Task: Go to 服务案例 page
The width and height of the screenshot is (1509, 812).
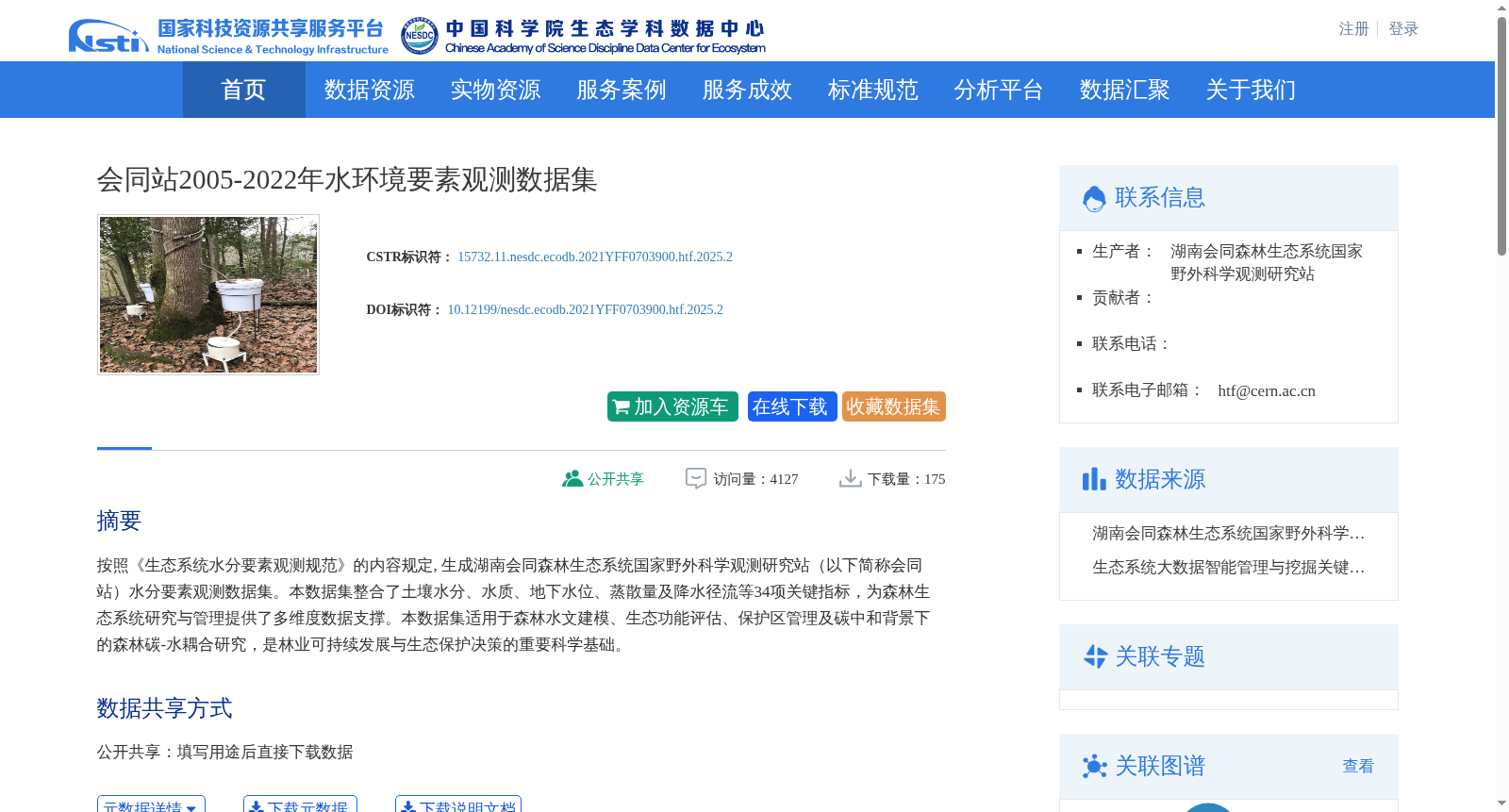Action: 622,90
